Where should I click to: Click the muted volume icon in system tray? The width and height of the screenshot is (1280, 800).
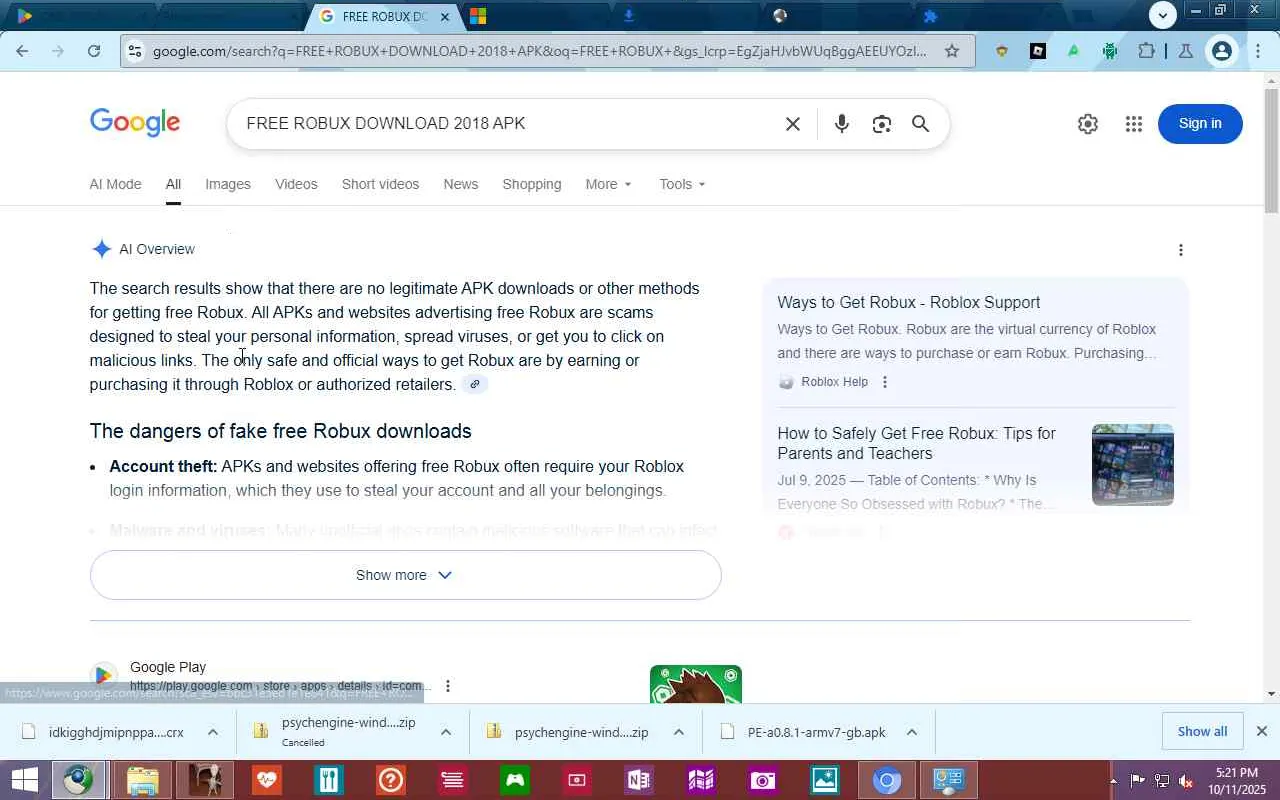[1186, 780]
